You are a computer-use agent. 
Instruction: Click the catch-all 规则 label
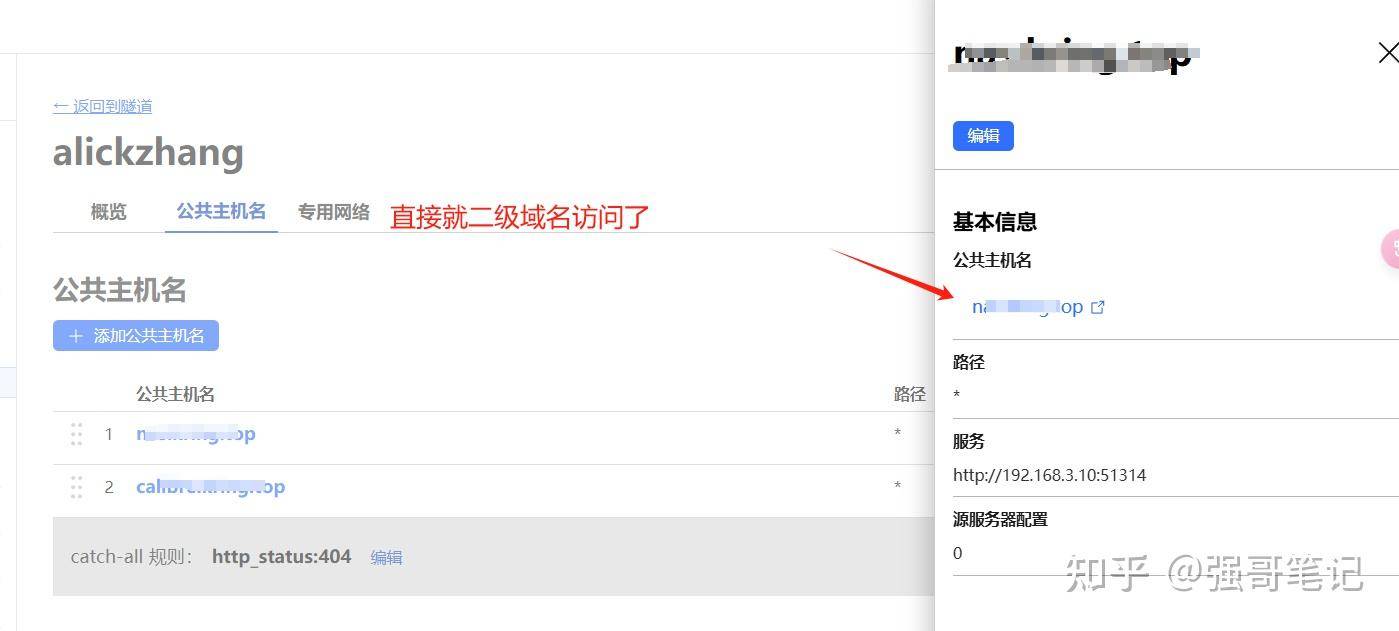click(132, 557)
